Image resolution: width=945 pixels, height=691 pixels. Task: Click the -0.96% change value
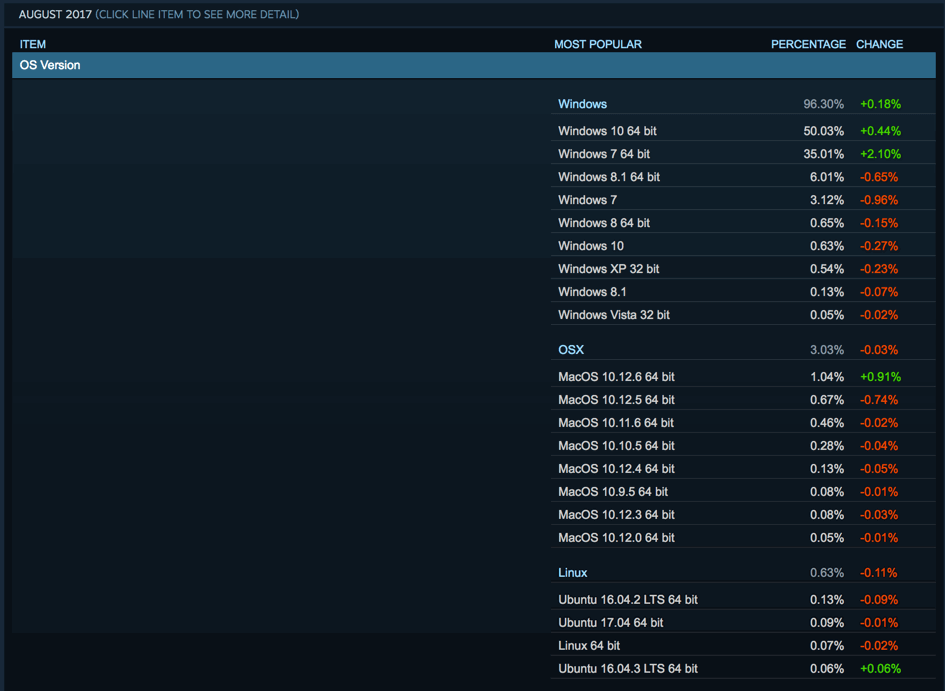pyautogui.click(x=879, y=200)
